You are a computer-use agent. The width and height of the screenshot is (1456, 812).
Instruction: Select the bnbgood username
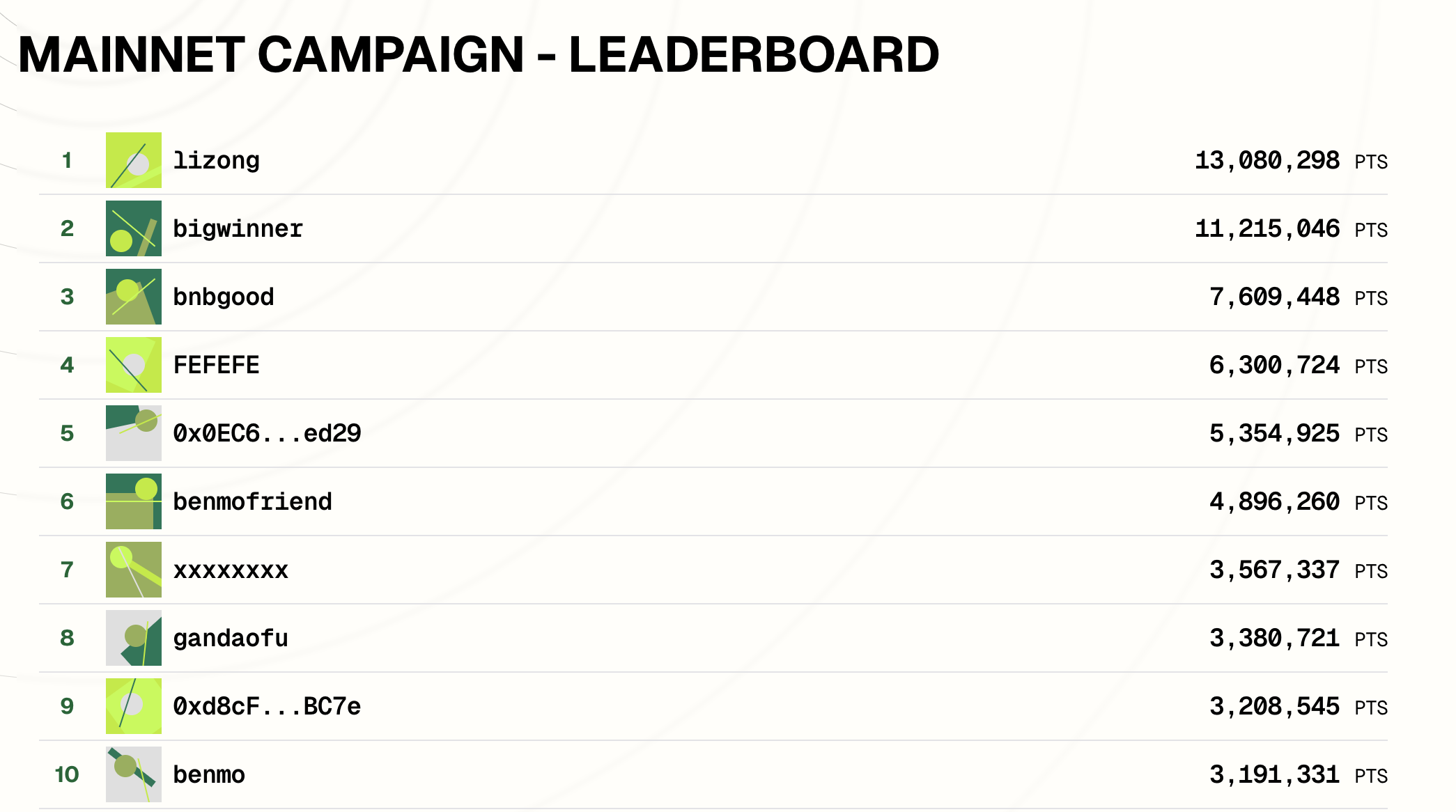coord(223,297)
